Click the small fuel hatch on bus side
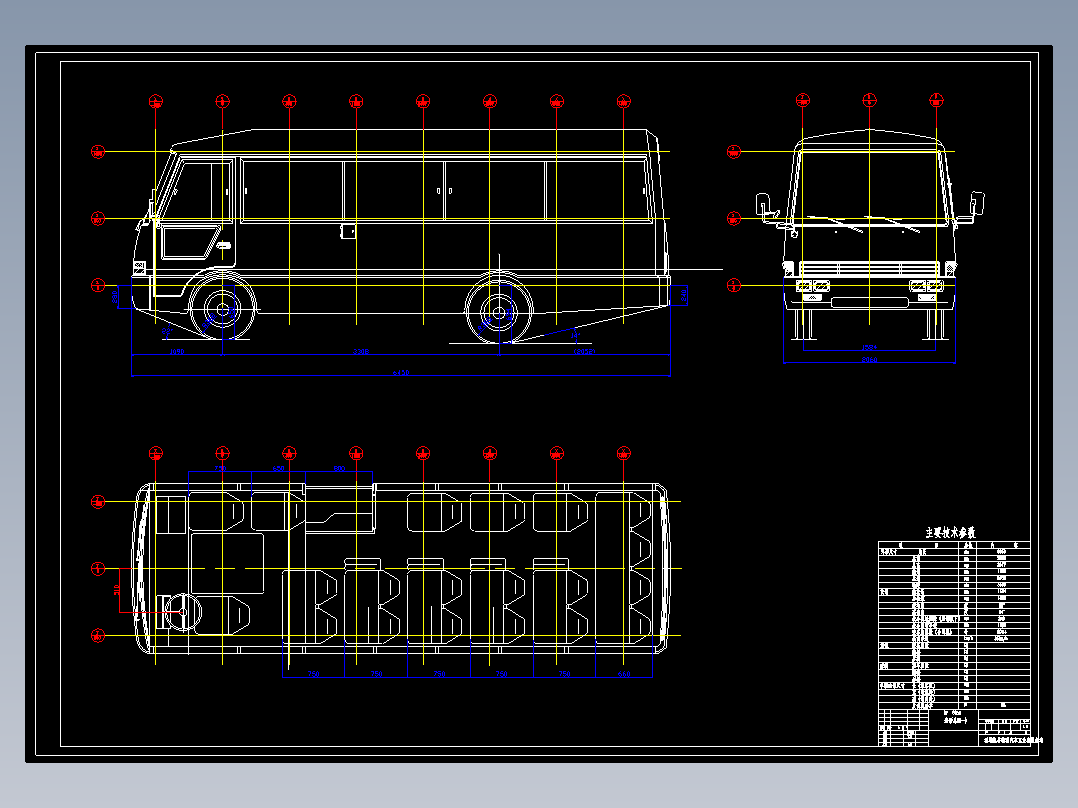 click(349, 231)
